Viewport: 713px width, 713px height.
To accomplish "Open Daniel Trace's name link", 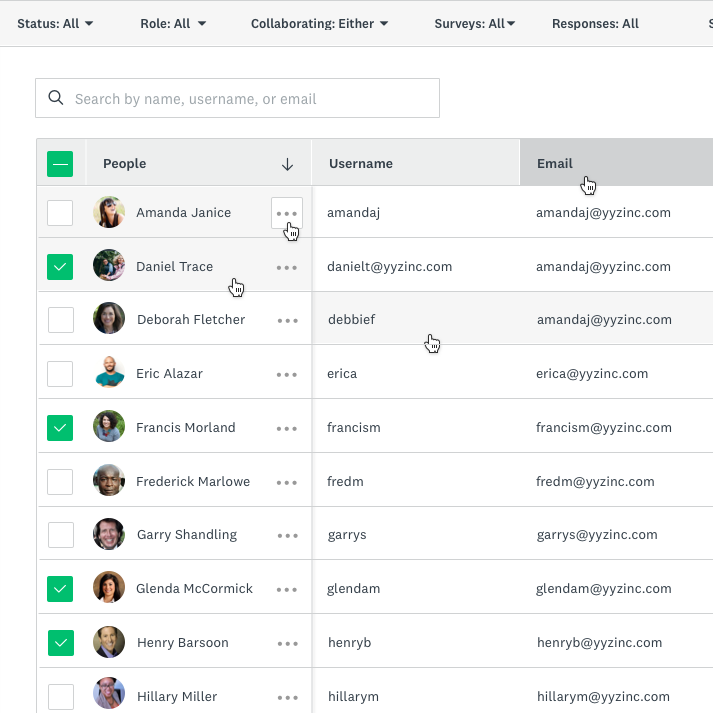I will [x=175, y=267].
